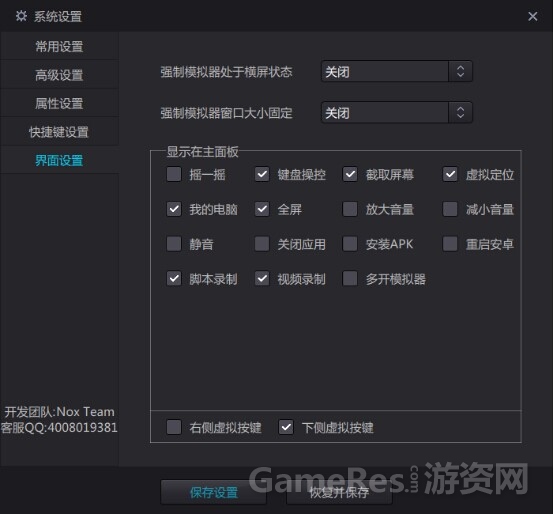Tick the 多开模拟器 checkbox
This screenshot has height=514, width=554.
pyautogui.click(x=350, y=279)
